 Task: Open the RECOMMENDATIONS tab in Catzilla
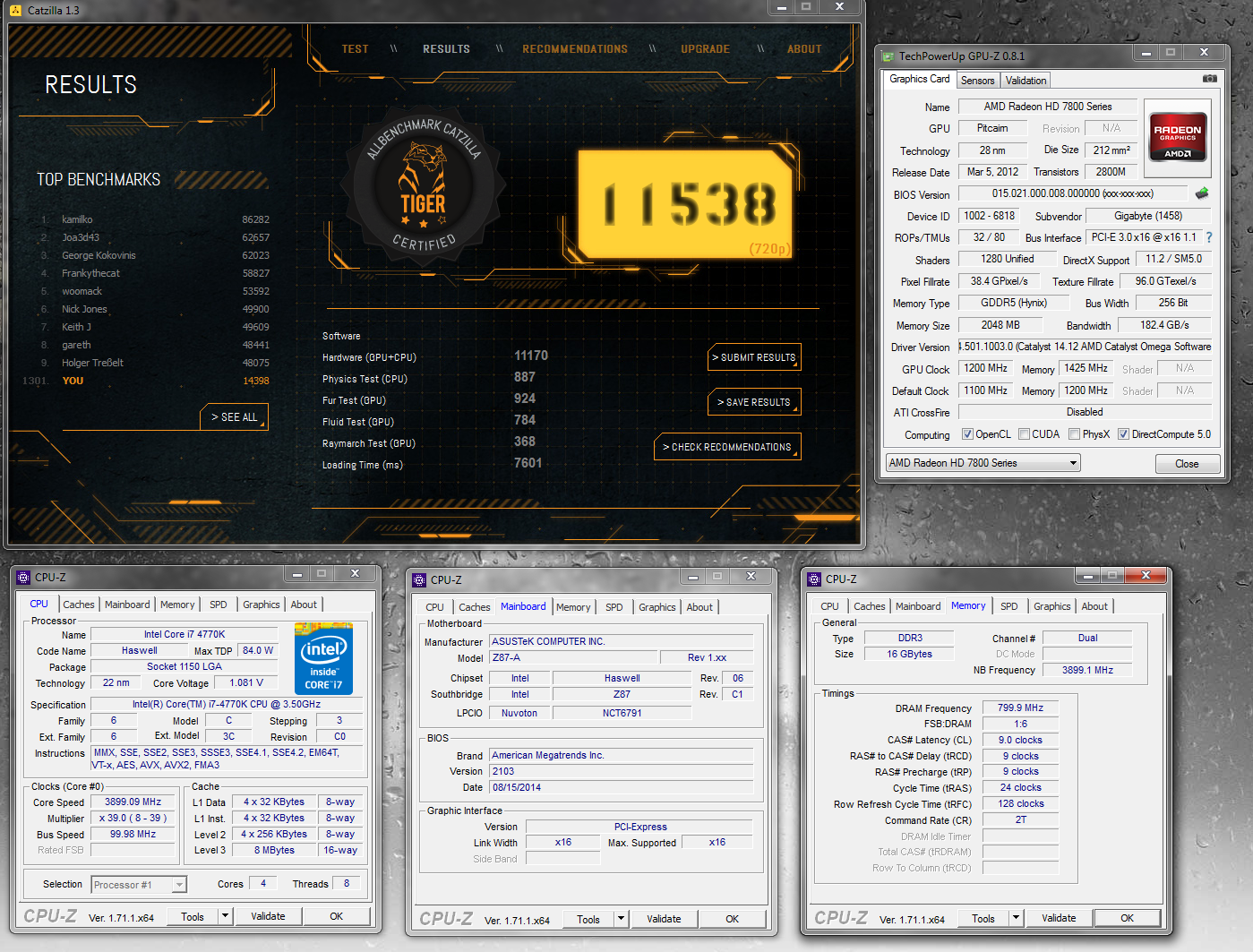(575, 49)
